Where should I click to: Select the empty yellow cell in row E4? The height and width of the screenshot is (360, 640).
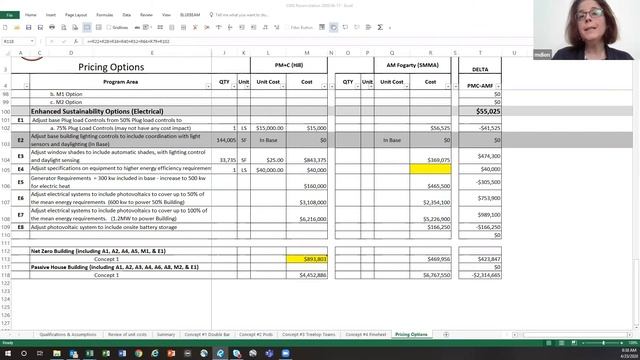(x=430, y=169)
